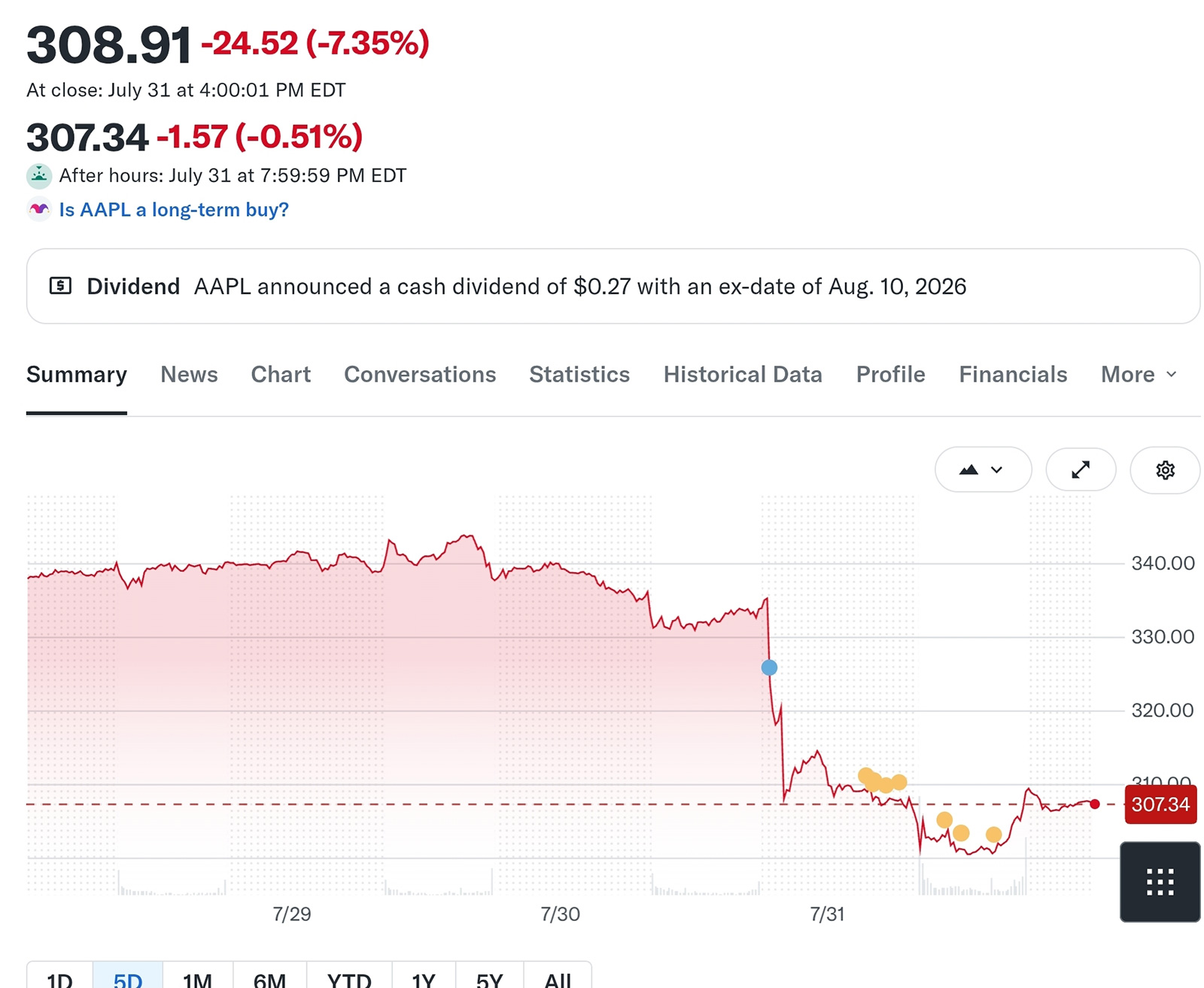
Task: Open the Historical Data tab
Action: pos(743,375)
